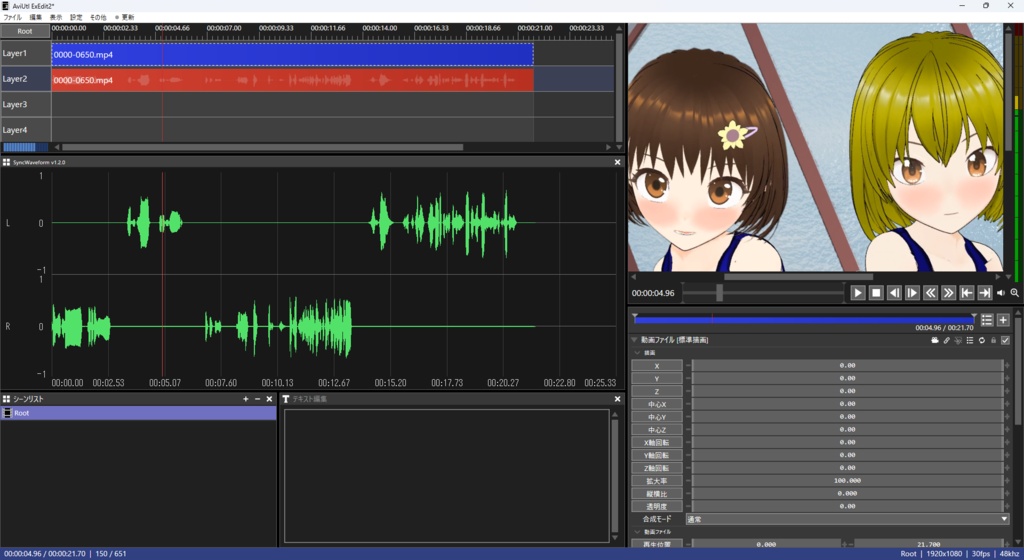Click the Z軸回転 parameter button

pos(656,468)
